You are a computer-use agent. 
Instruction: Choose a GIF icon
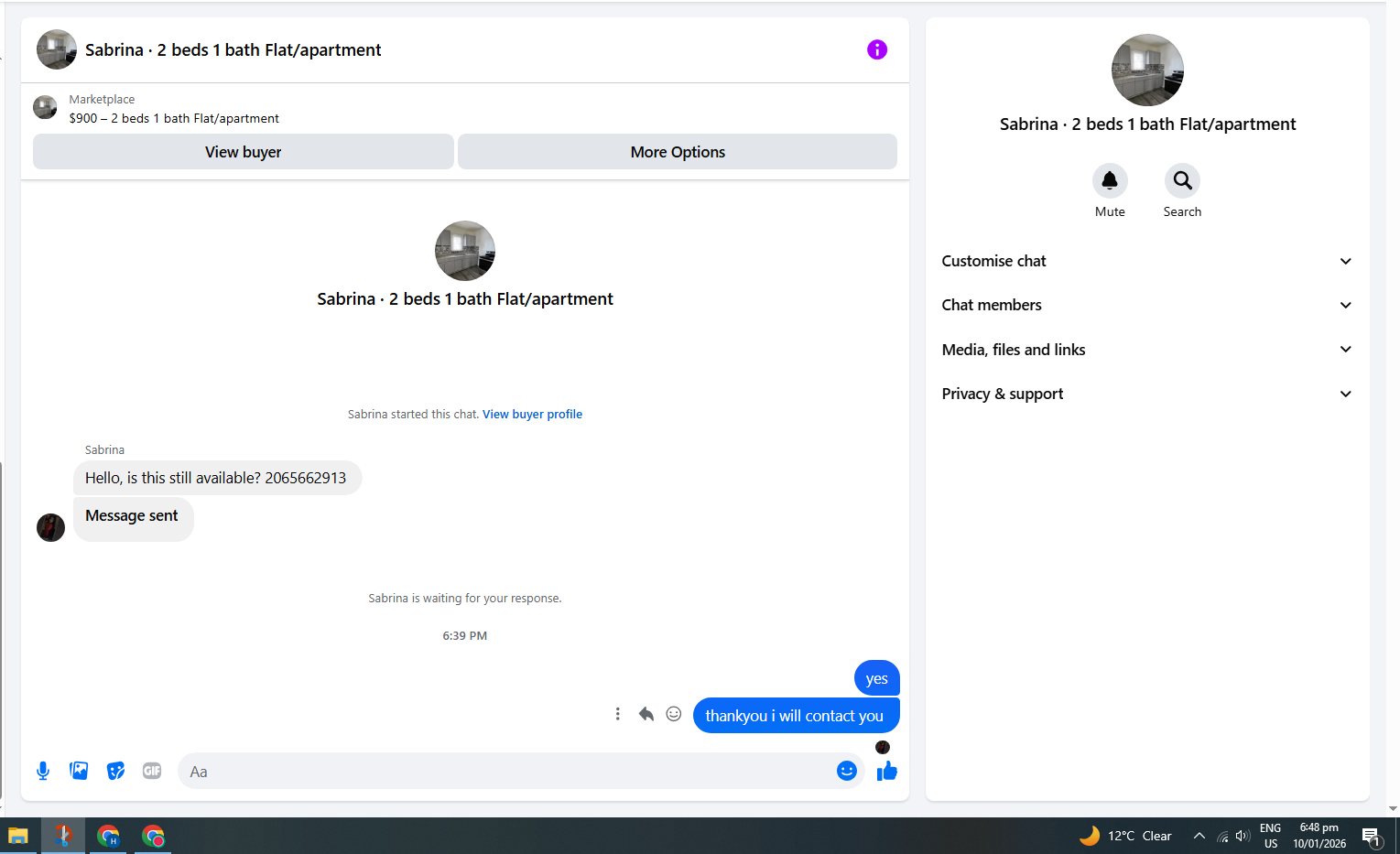click(x=152, y=771)
